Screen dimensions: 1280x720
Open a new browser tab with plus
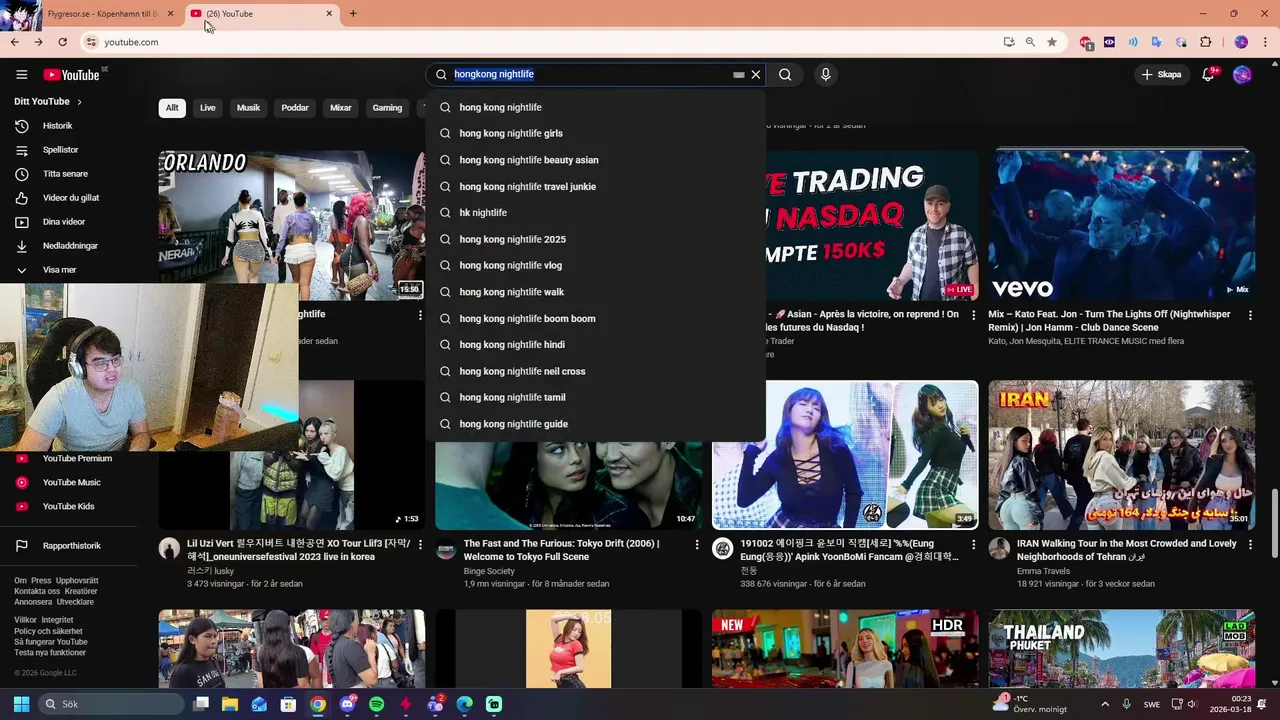pos(353,14)
